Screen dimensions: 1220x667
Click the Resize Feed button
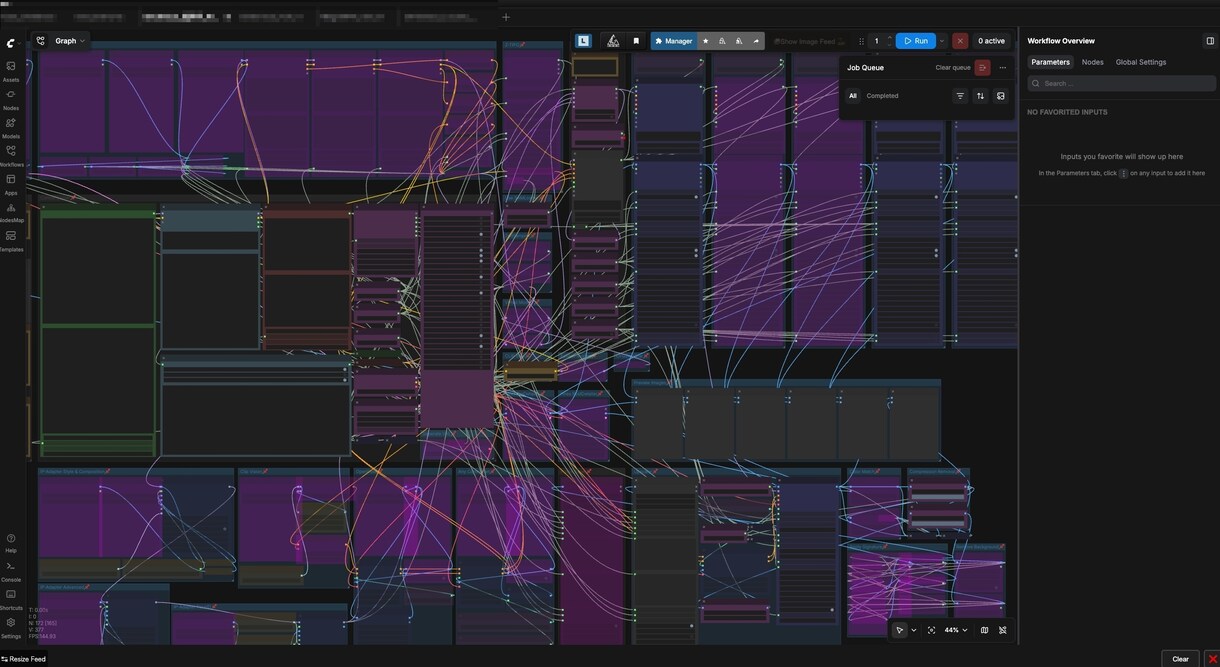[x=23, y=659]
